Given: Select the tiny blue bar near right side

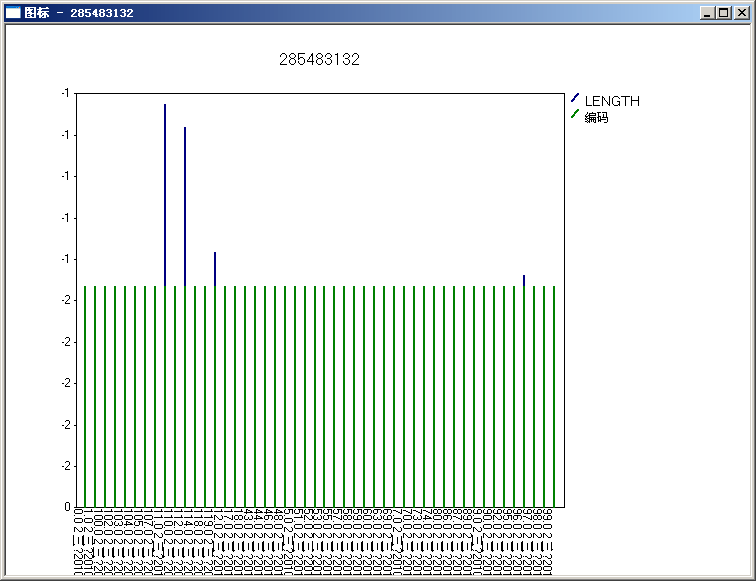Looking at the screenshot, I should pos(524,280).
